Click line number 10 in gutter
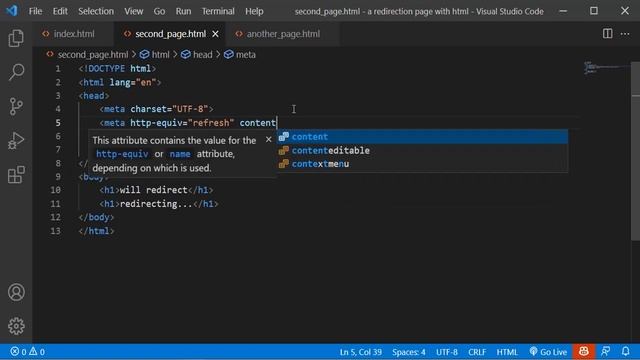Viewport: 640px width, 360px height. [x=56, y=190]
